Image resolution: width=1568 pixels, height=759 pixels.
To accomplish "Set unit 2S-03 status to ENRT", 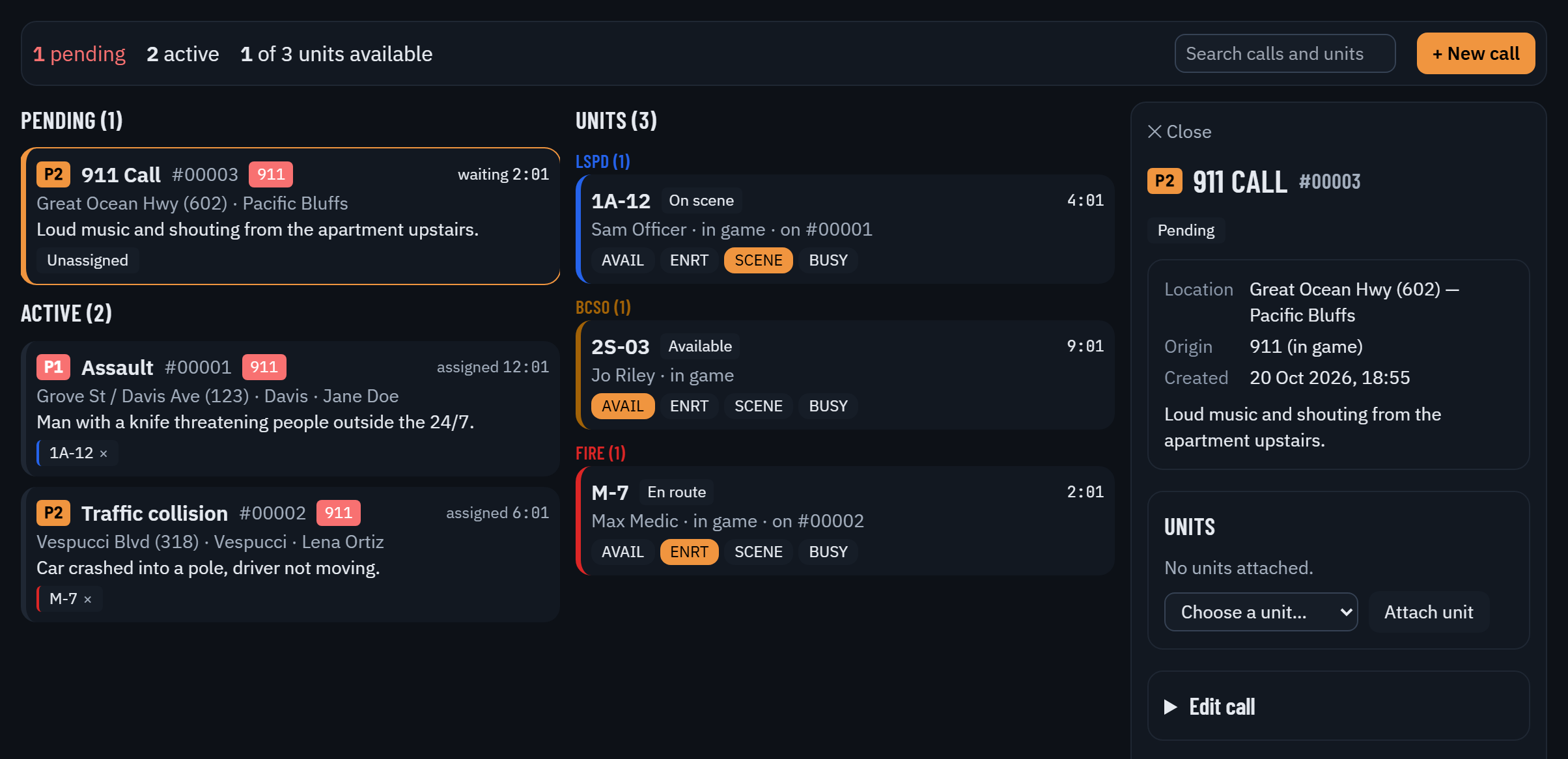I will 689,406.
